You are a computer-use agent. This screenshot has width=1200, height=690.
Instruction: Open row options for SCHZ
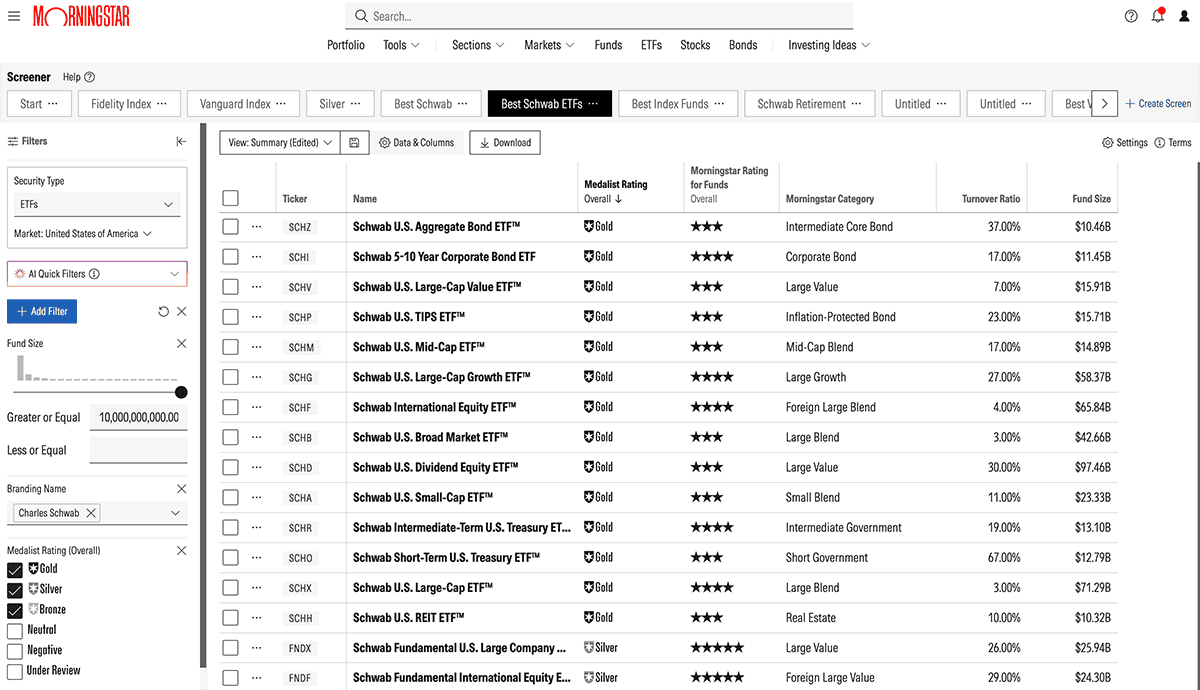coord(257,227)
